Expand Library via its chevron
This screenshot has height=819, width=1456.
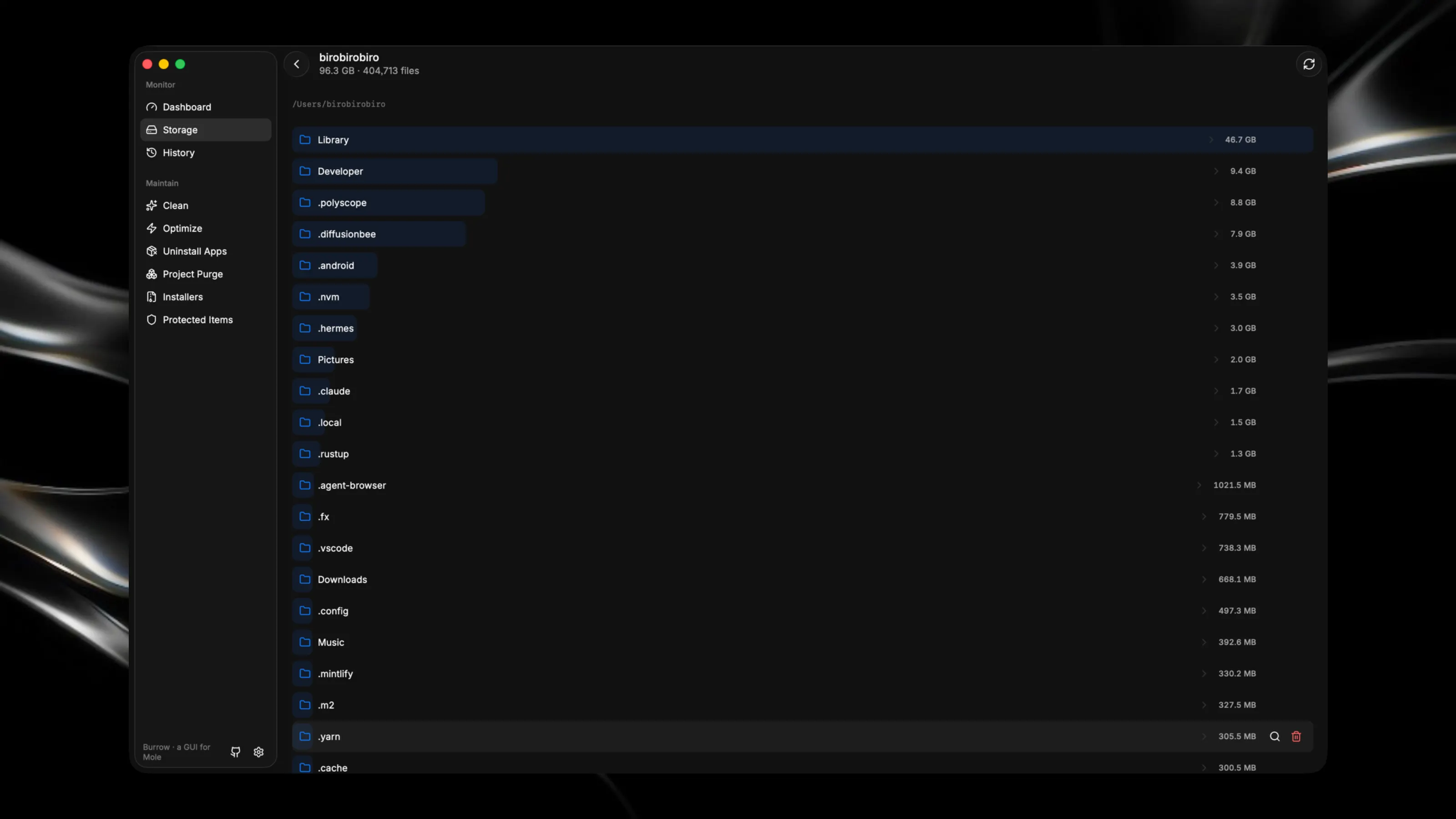click(x=1211, y=140)
